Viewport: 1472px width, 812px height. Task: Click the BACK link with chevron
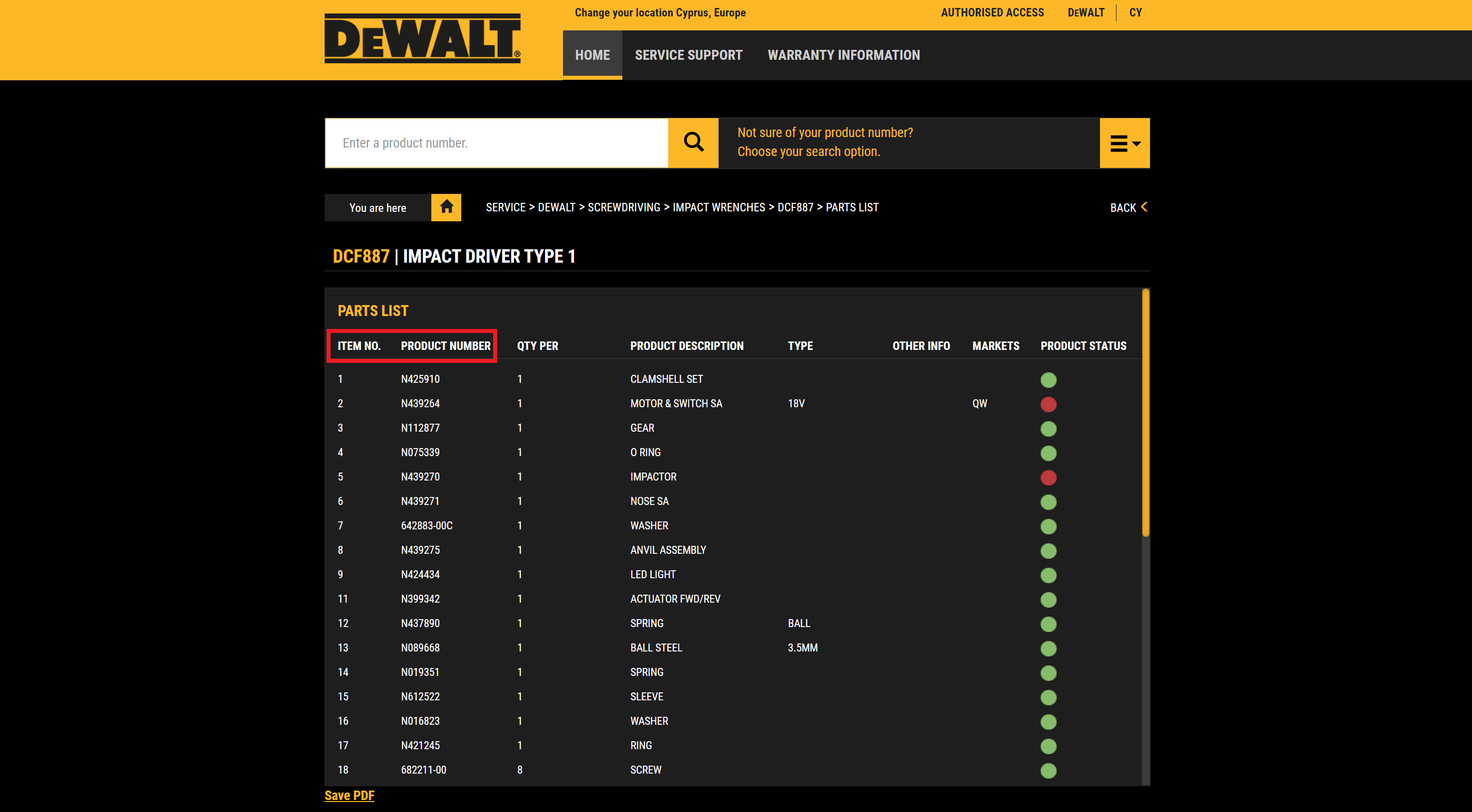[1128, 207]
